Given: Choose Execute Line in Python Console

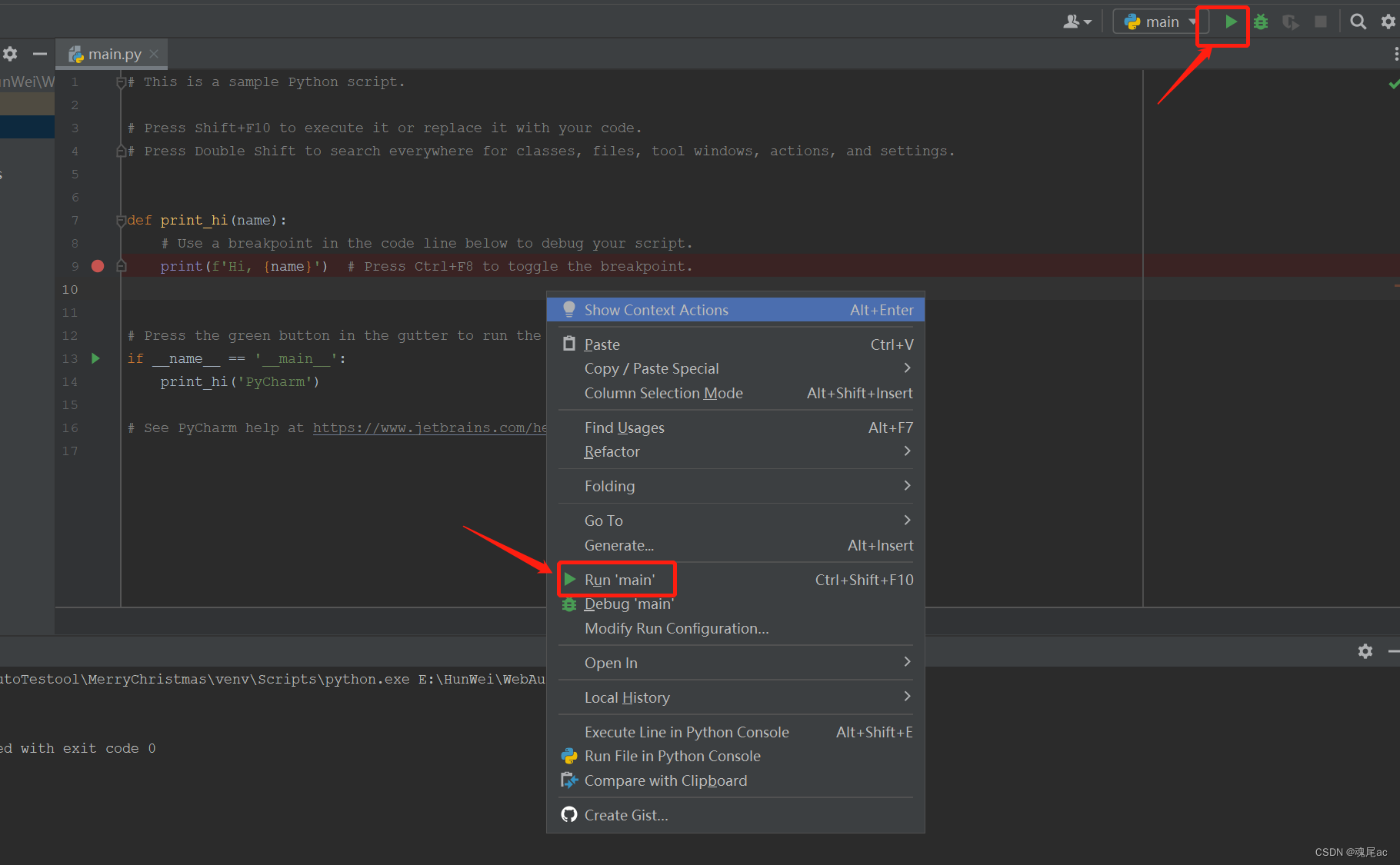Looking at the screenshot, I should coord(735,732).
